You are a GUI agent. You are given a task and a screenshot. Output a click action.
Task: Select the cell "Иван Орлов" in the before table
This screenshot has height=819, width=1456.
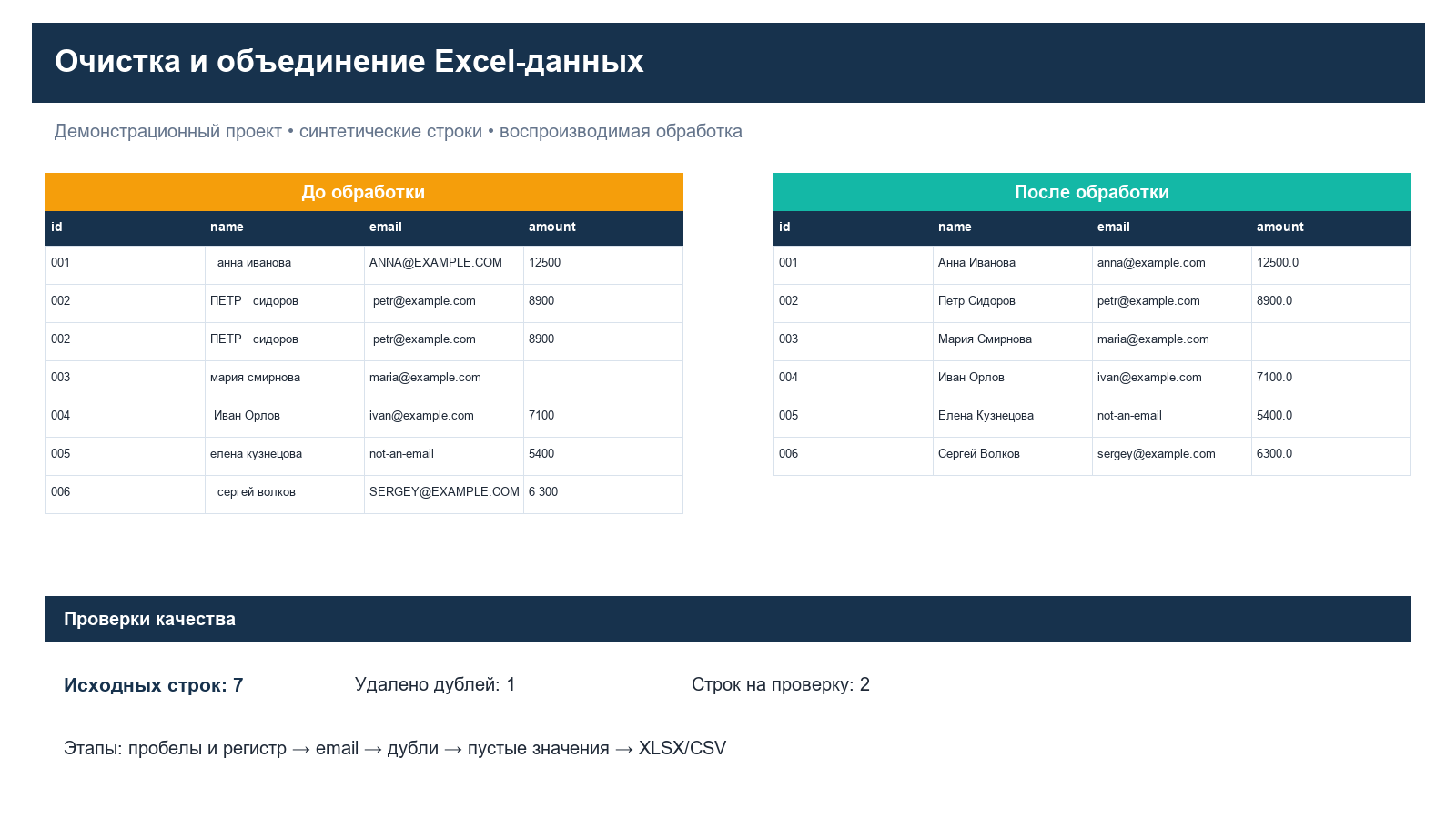285,418
